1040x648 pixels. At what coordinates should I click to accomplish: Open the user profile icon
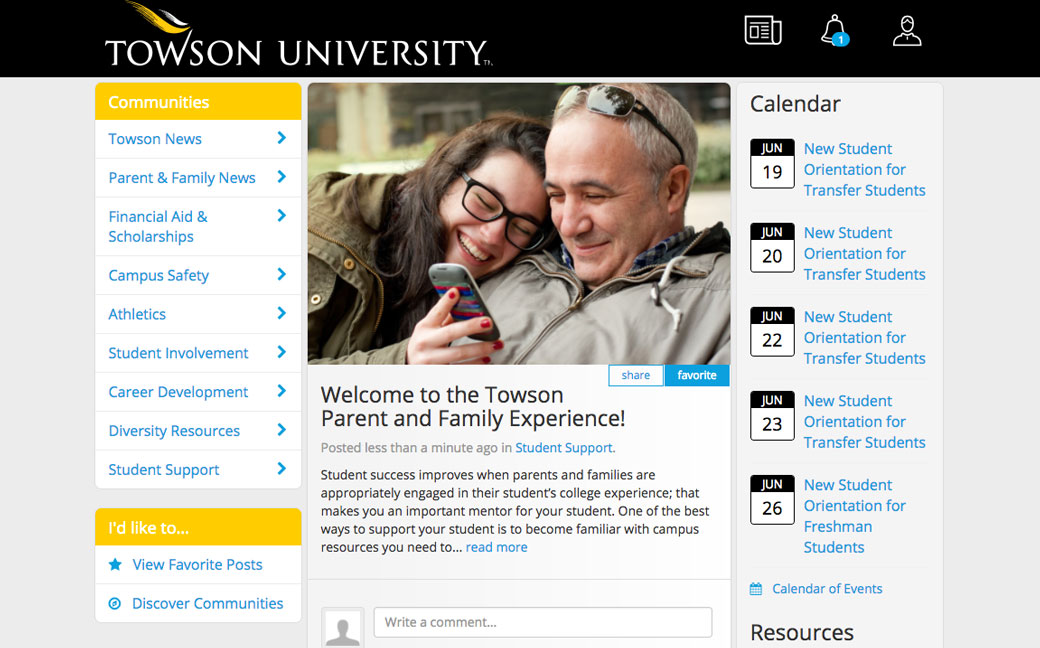(906, 31)
